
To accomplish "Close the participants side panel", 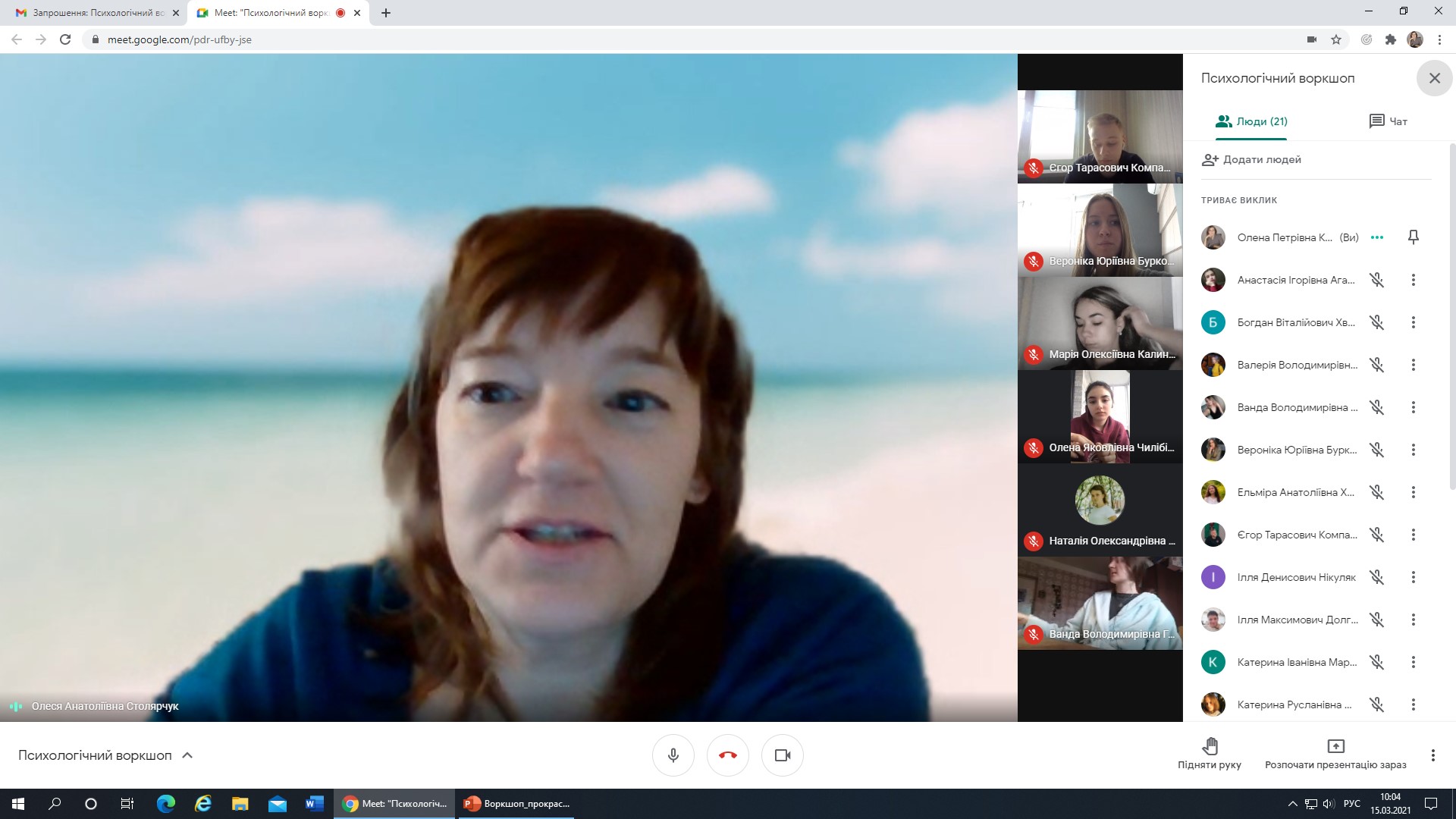I will pos(1434,78).
